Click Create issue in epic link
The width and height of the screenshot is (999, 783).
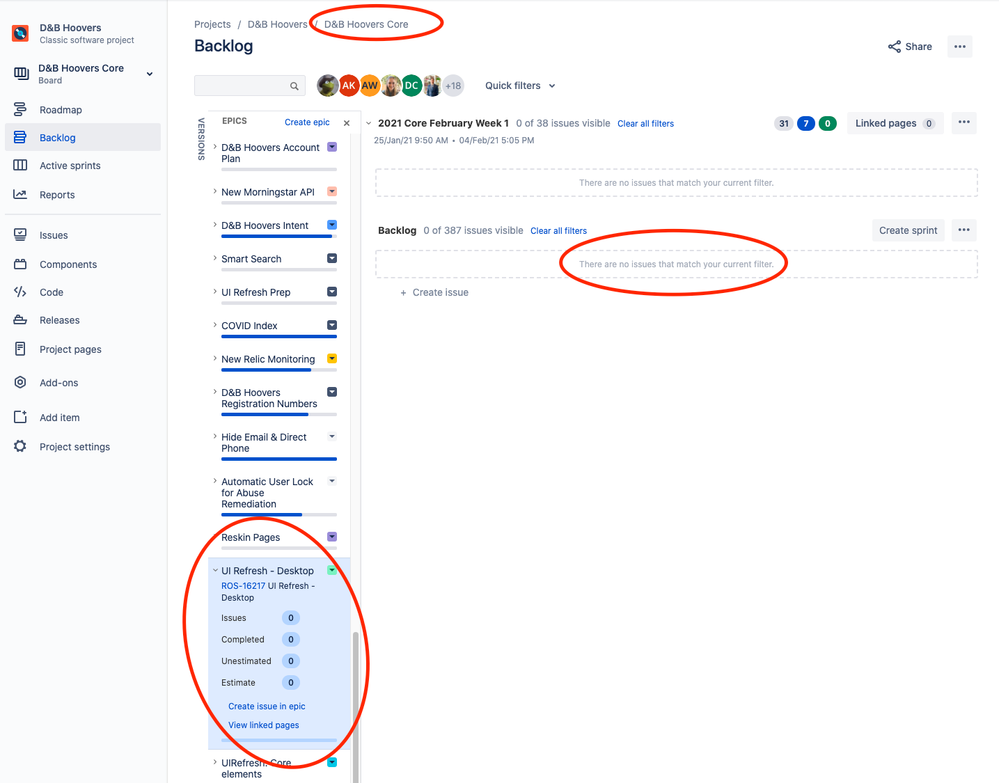click(267, 706)
